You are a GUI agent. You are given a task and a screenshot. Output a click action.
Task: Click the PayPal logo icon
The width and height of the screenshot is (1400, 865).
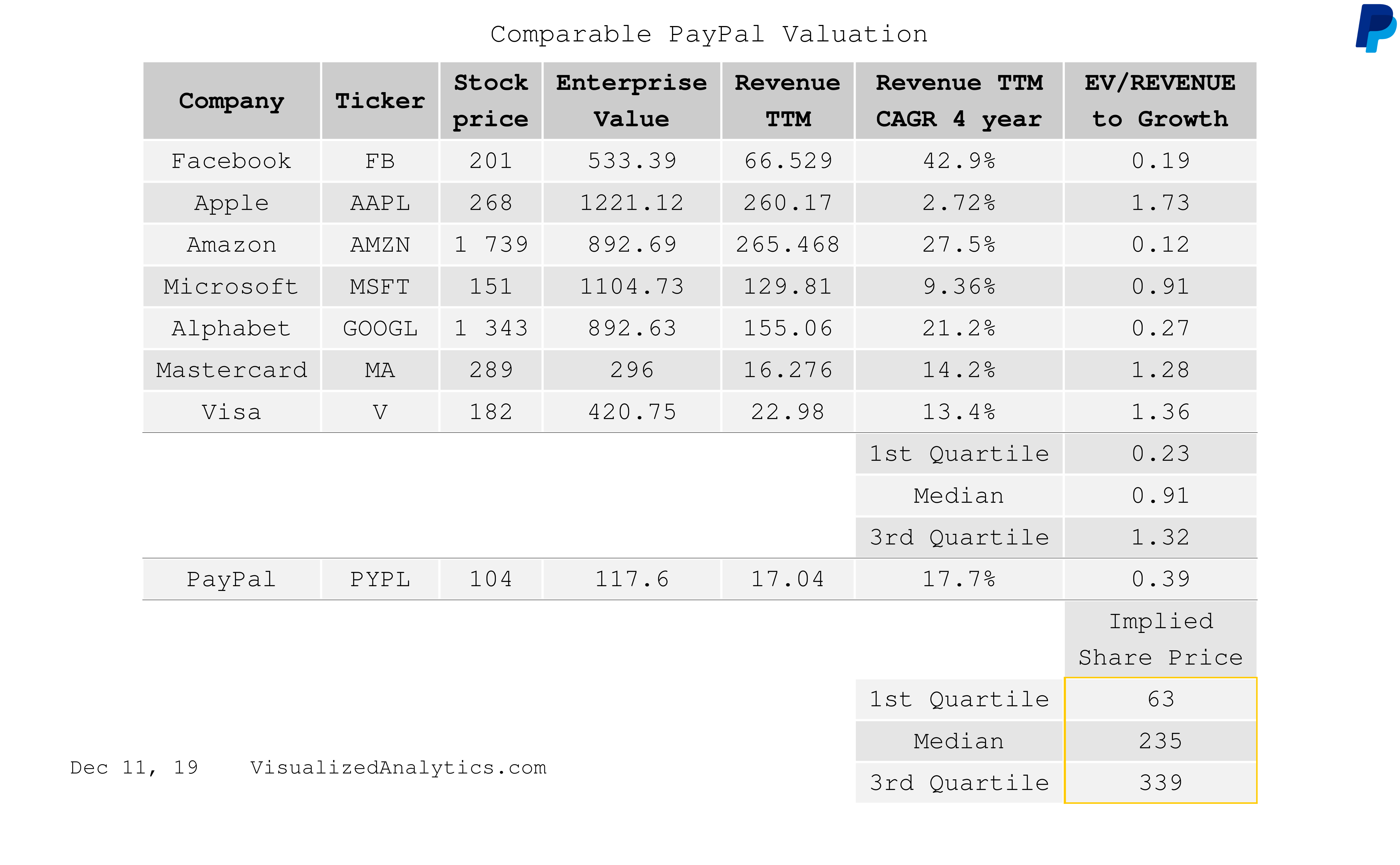[1375, 27]
